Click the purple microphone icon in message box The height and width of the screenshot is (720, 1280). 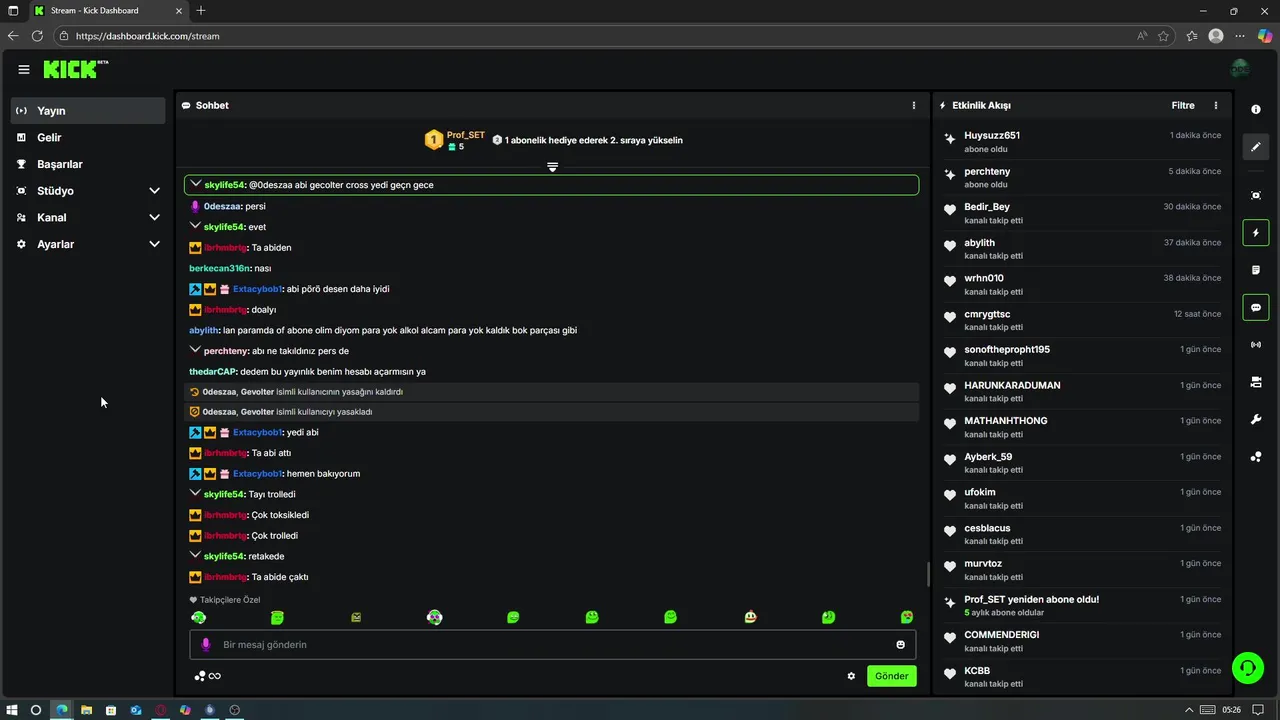pyautogui.click(x=206, y=645)
